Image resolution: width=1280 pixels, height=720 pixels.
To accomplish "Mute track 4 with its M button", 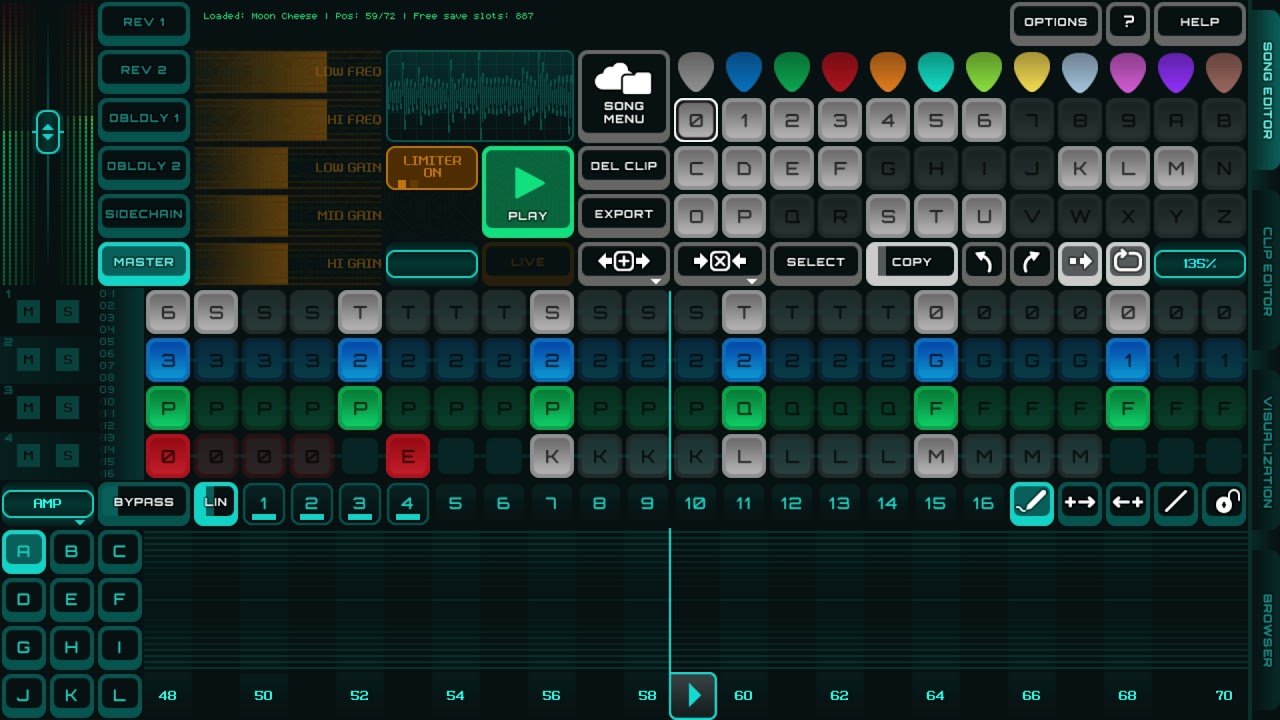I will (x=28, y=456).
